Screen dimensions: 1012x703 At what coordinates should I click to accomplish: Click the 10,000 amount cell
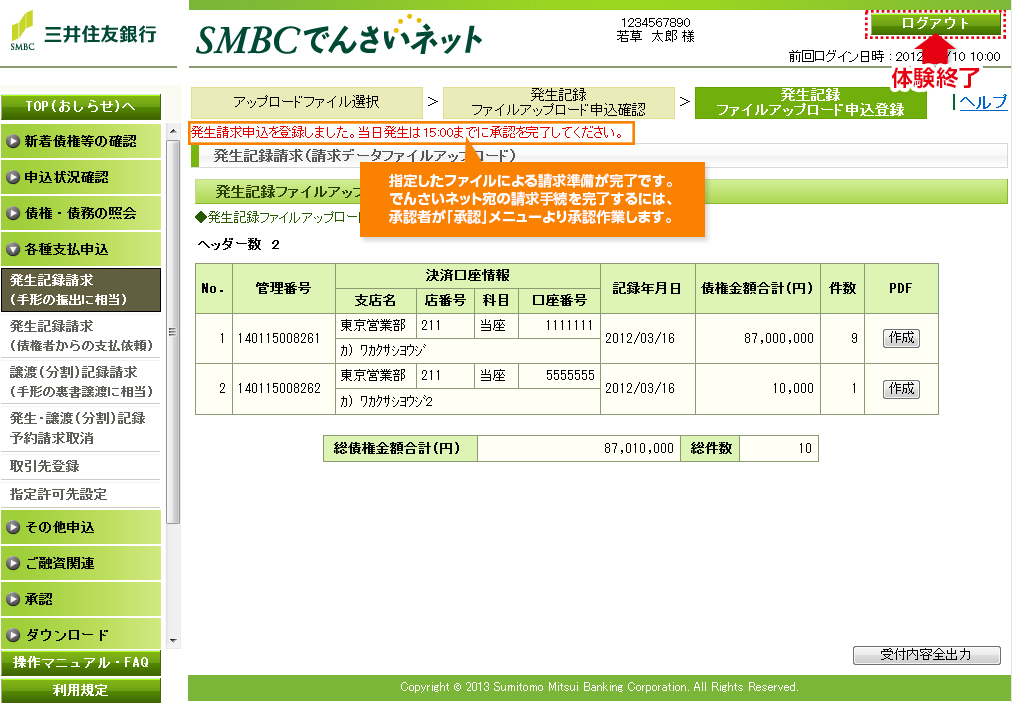(x=758, y=389)
